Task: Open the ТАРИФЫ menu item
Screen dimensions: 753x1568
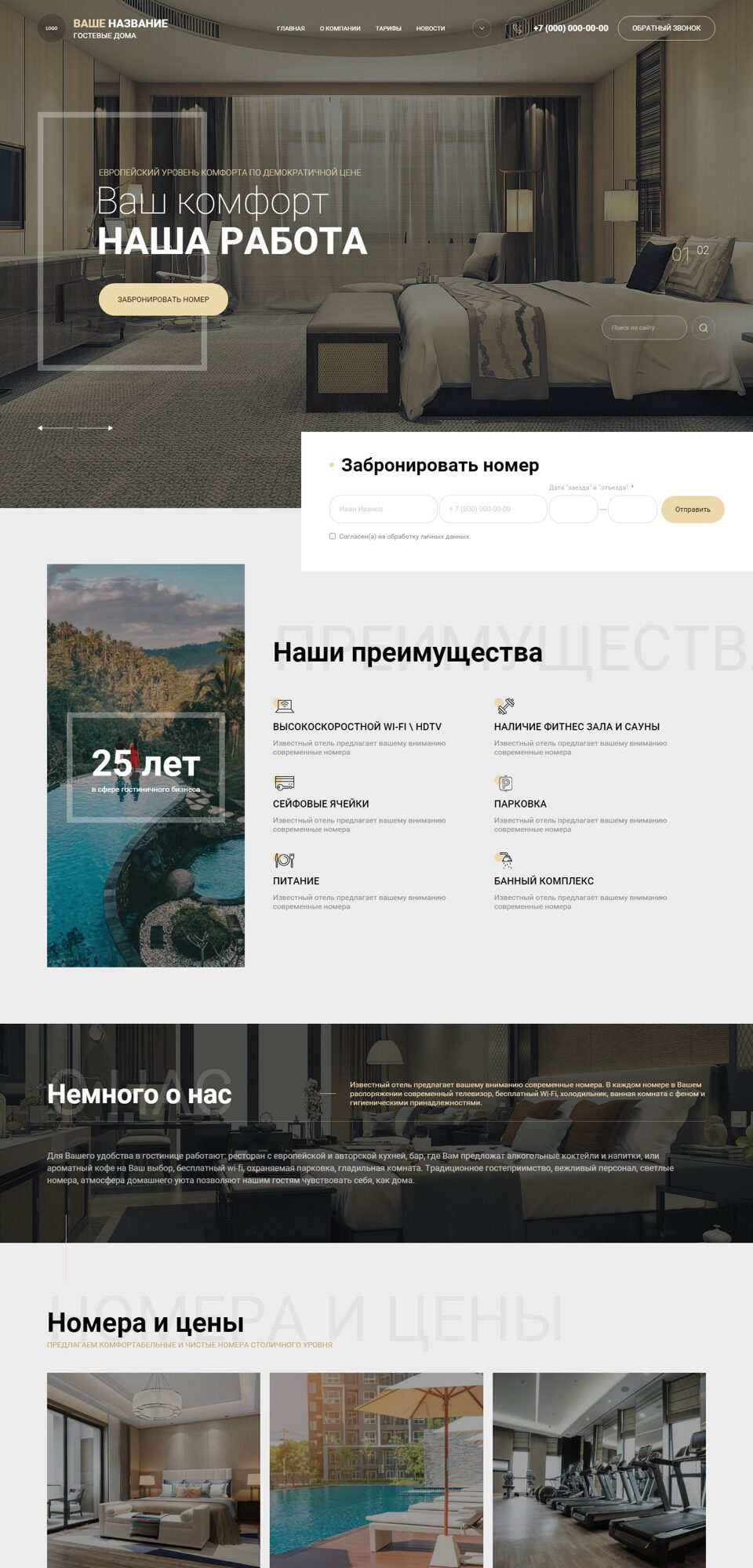Action: click(x=388, y=28)
